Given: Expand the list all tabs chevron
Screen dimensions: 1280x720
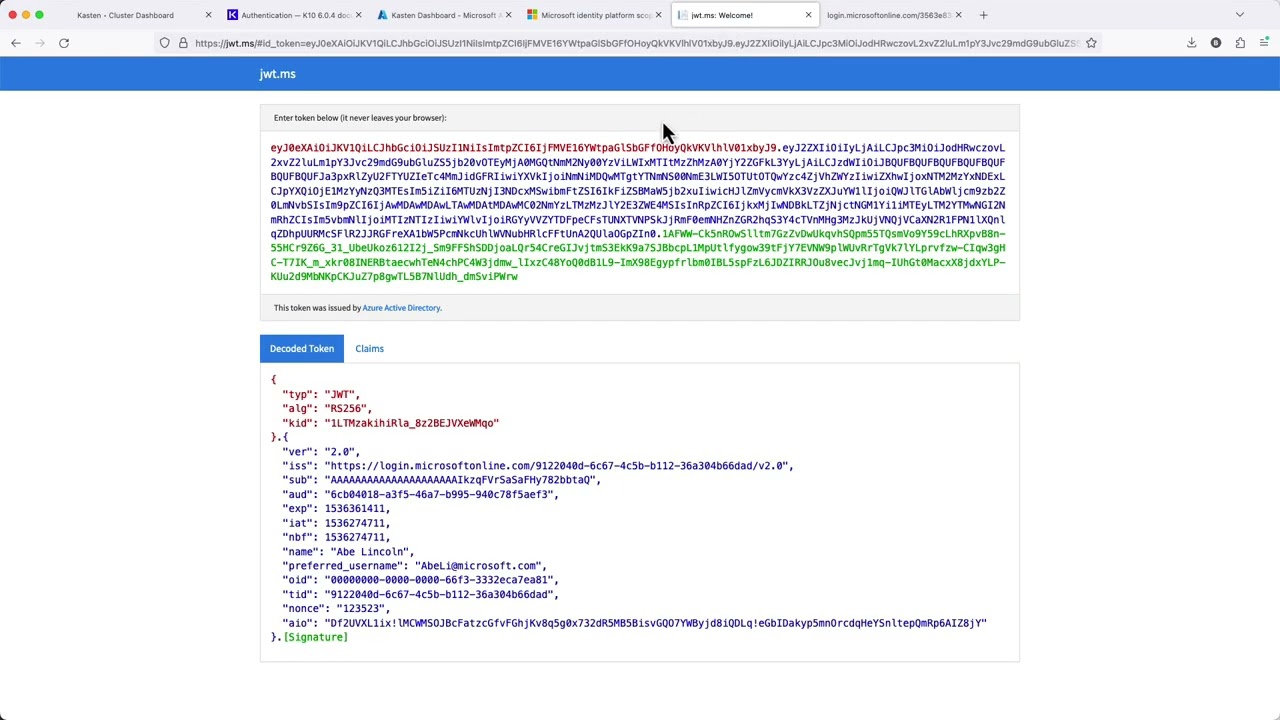Looking at the screenshot, I should [1240, 15].
